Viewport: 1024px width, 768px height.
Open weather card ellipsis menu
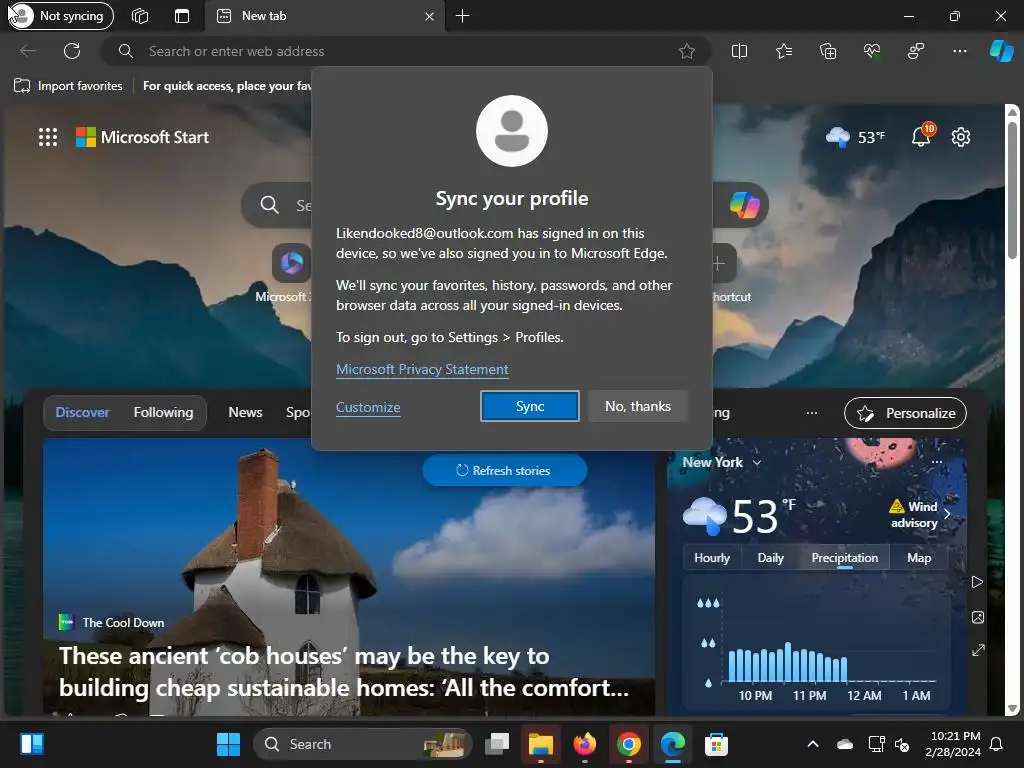(x=936, y=462)
